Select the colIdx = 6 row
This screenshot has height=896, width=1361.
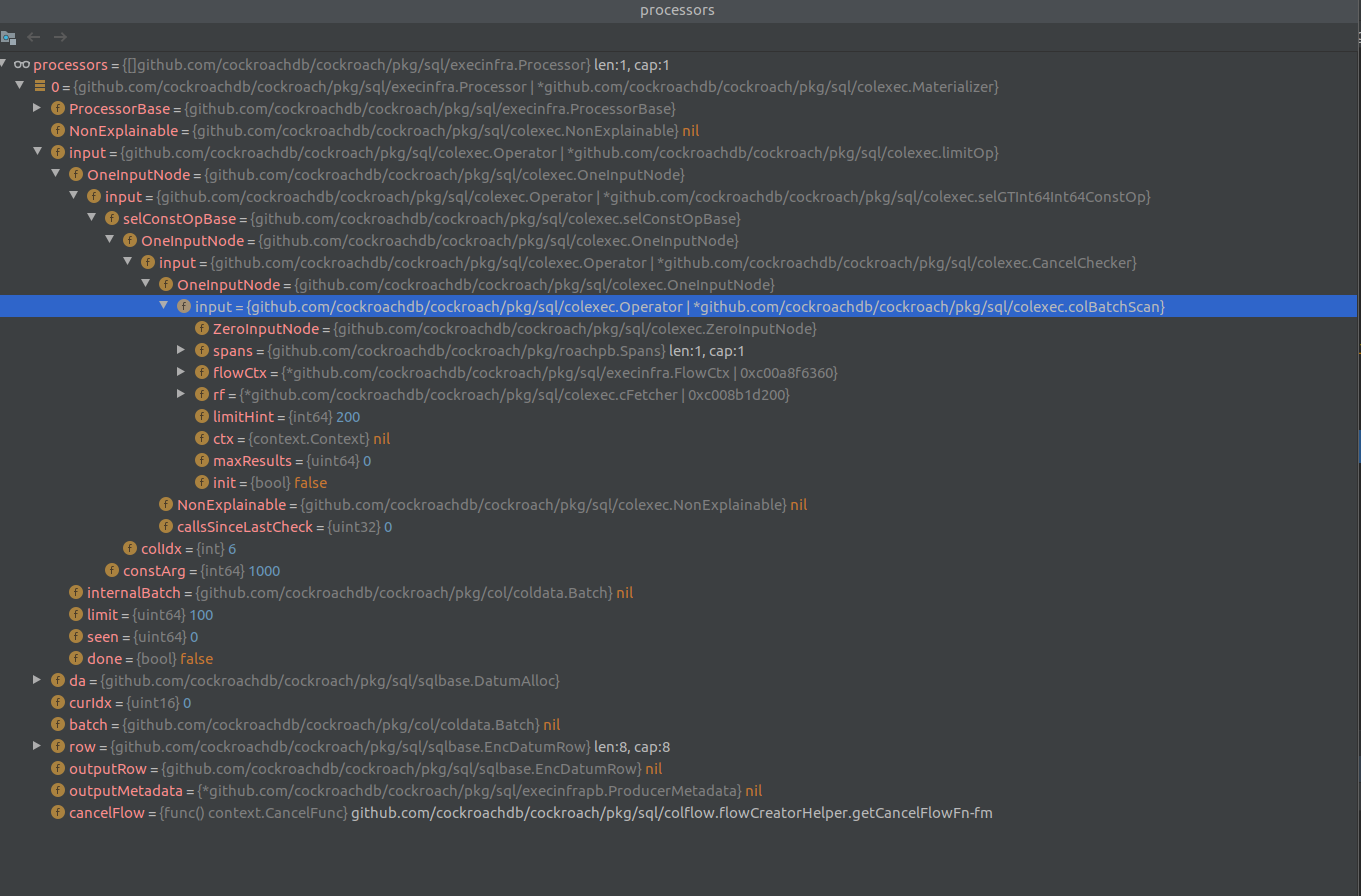(680, 548)
